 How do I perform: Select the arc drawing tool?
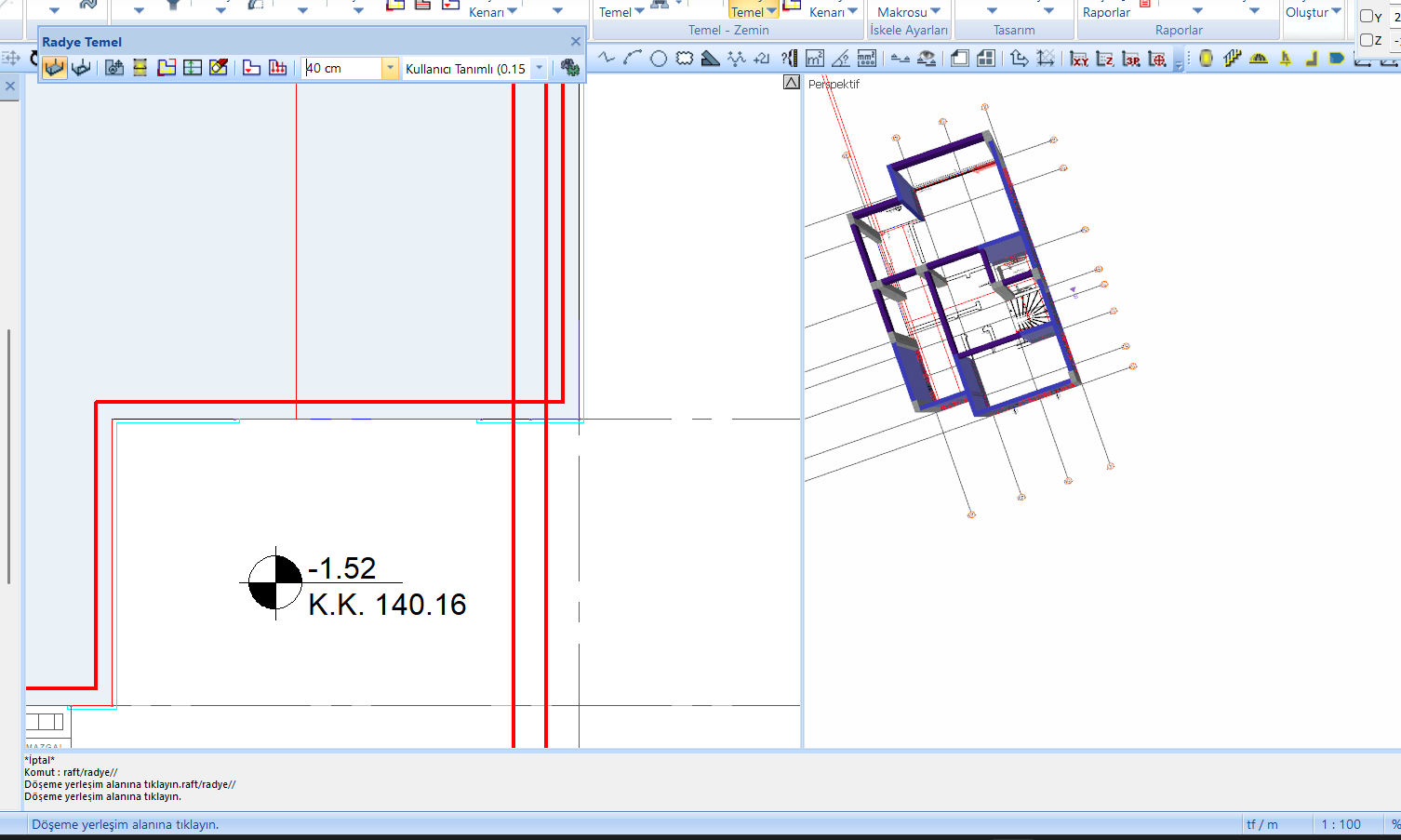[633, 59]
